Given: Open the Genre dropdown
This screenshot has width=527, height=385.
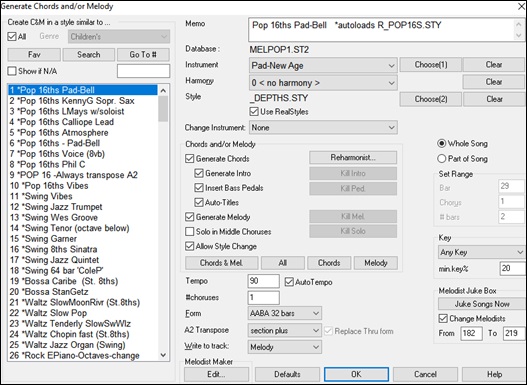Looking at the screenshot, I should (119, 37).
